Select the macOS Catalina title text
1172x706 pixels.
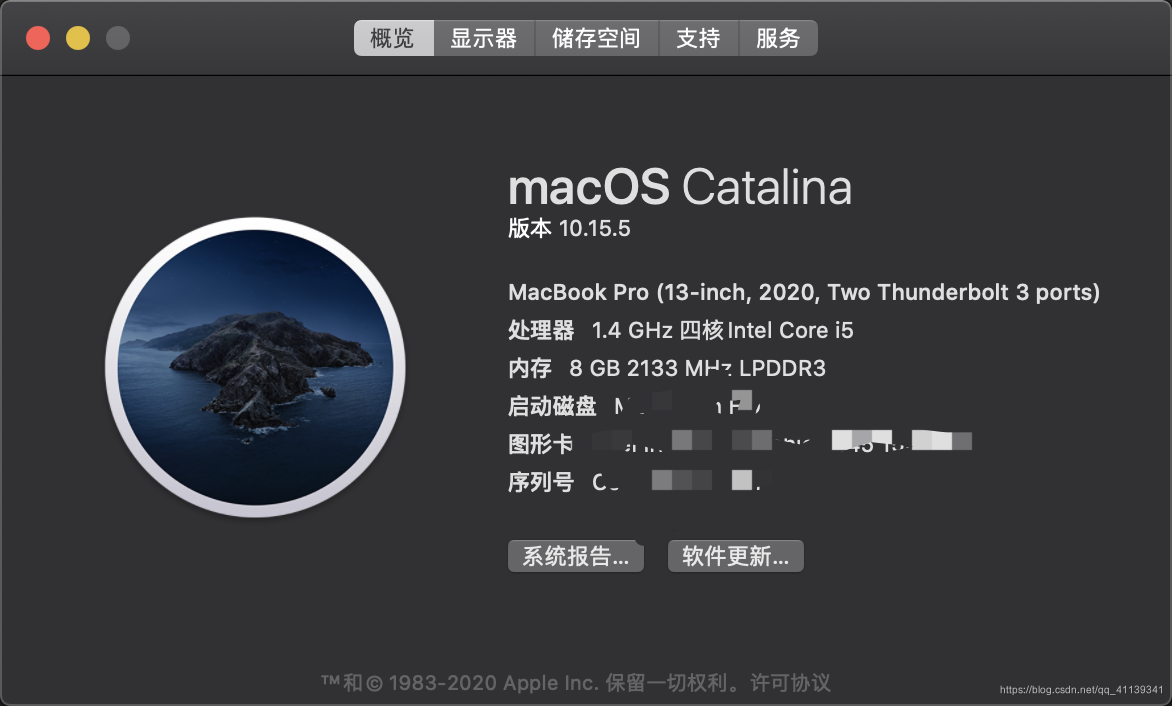pyautogui.click(x=679, y=187)
